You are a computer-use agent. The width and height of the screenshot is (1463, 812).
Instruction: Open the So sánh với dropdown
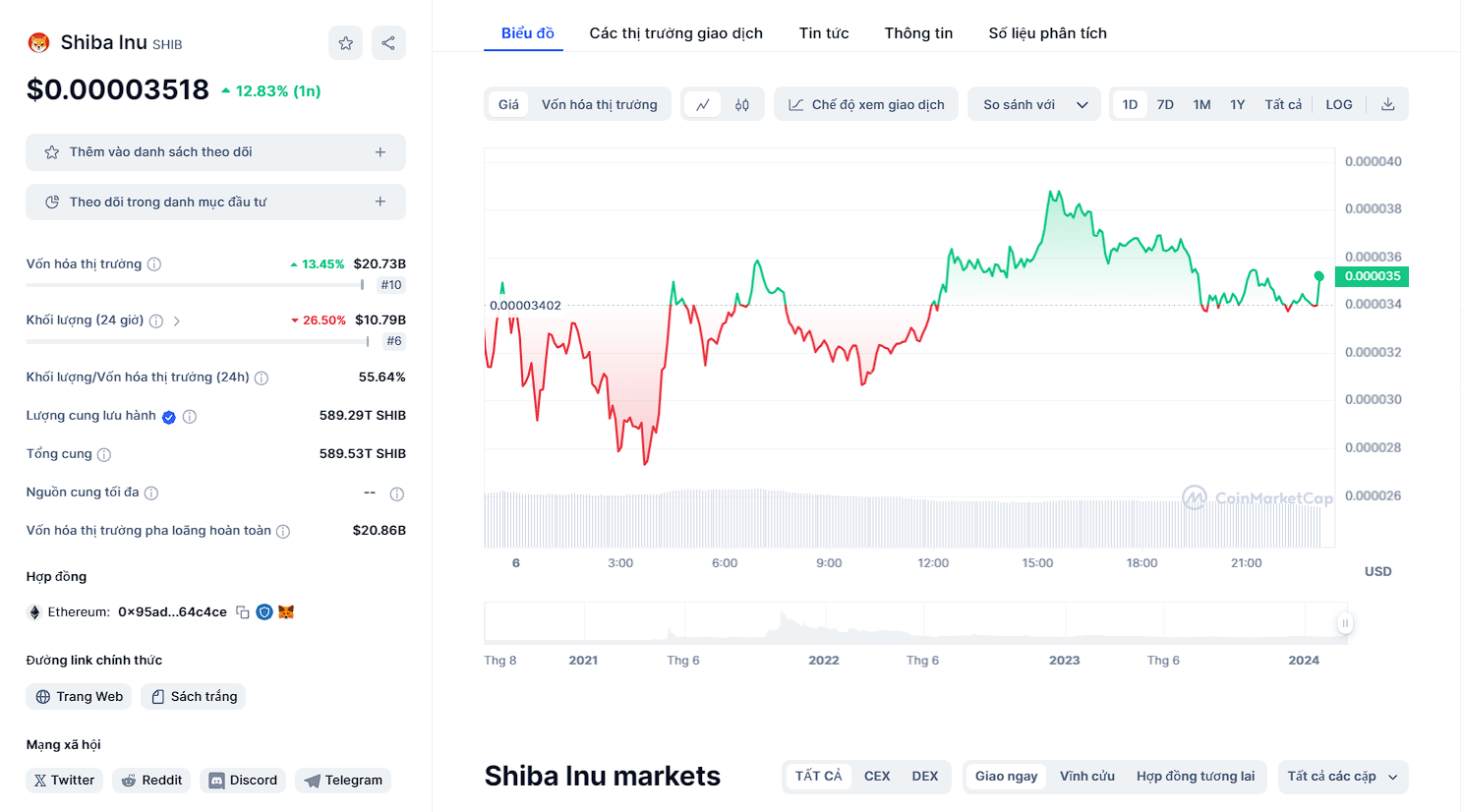(1034, 104)
